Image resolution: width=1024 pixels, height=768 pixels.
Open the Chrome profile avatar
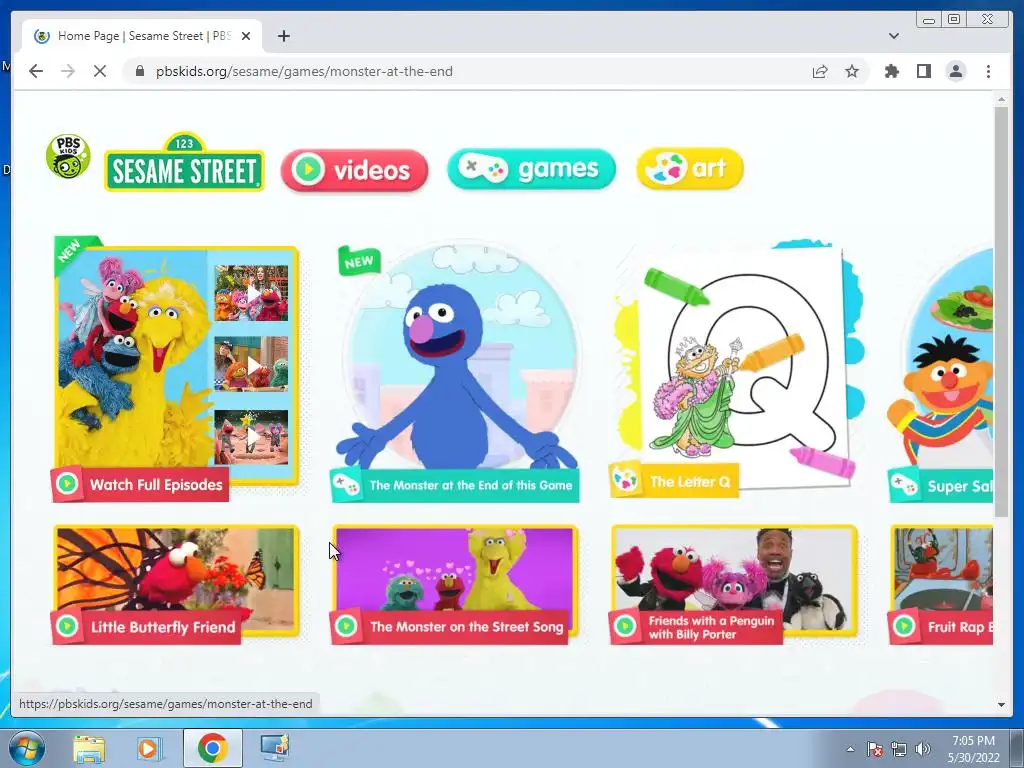point(956,71)
